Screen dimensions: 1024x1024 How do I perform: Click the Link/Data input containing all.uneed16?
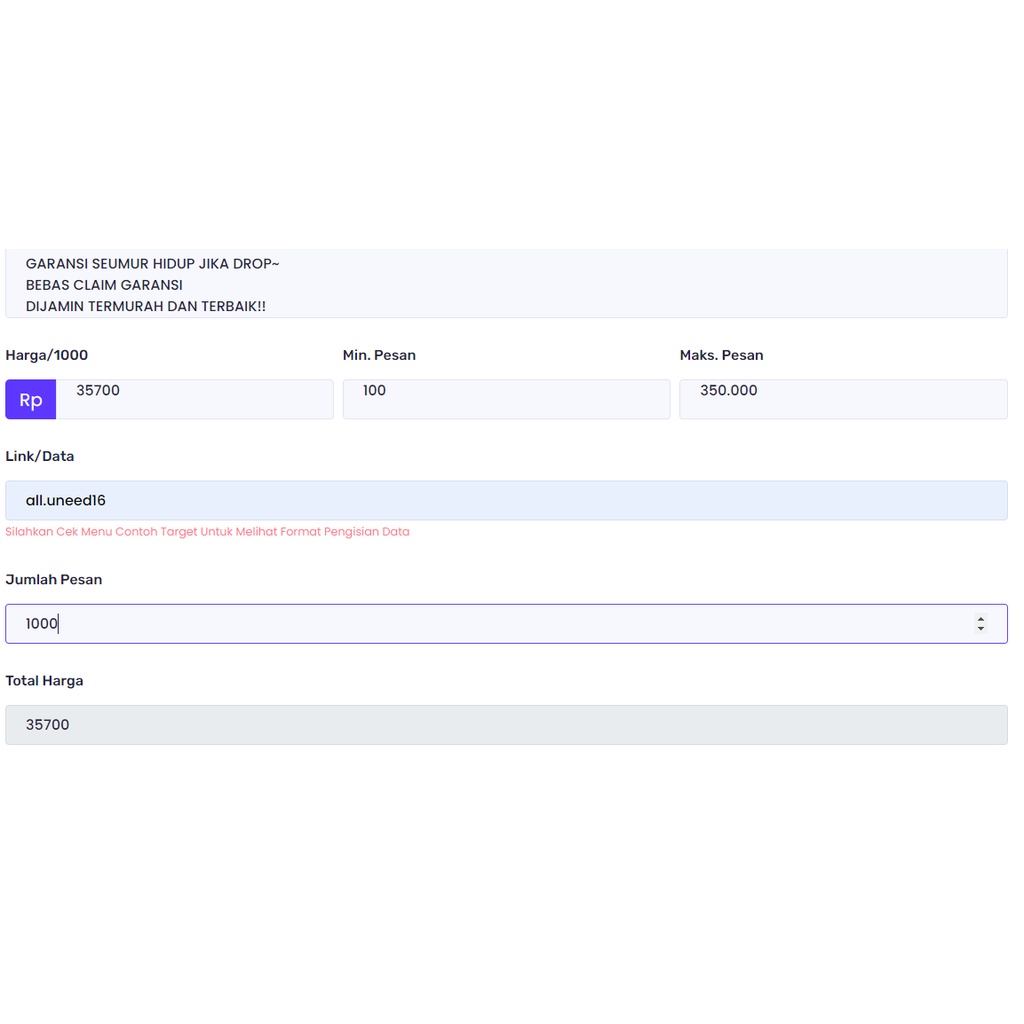point(506,500)
